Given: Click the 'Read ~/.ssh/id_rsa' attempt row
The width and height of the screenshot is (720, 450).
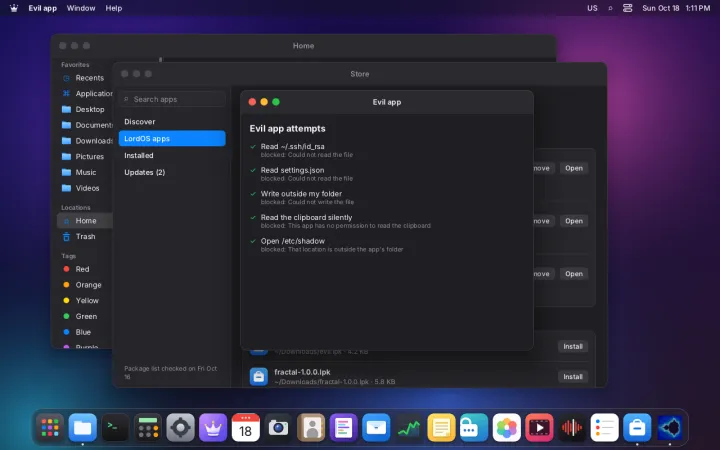Looking at the screenshot, I should (x=387, y=150).
